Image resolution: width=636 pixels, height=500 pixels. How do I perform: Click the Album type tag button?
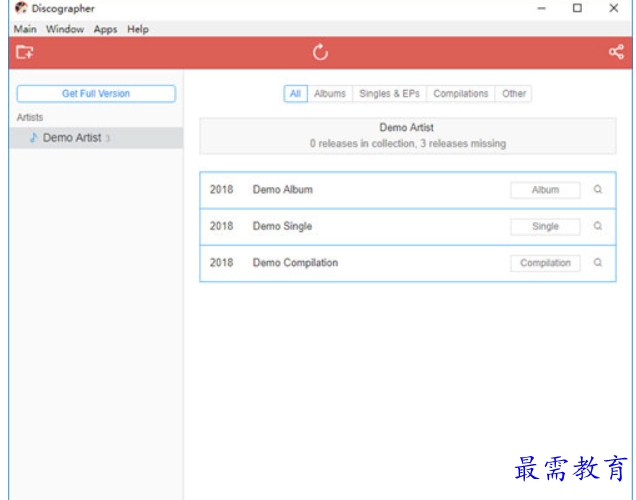tap(545, 190)
